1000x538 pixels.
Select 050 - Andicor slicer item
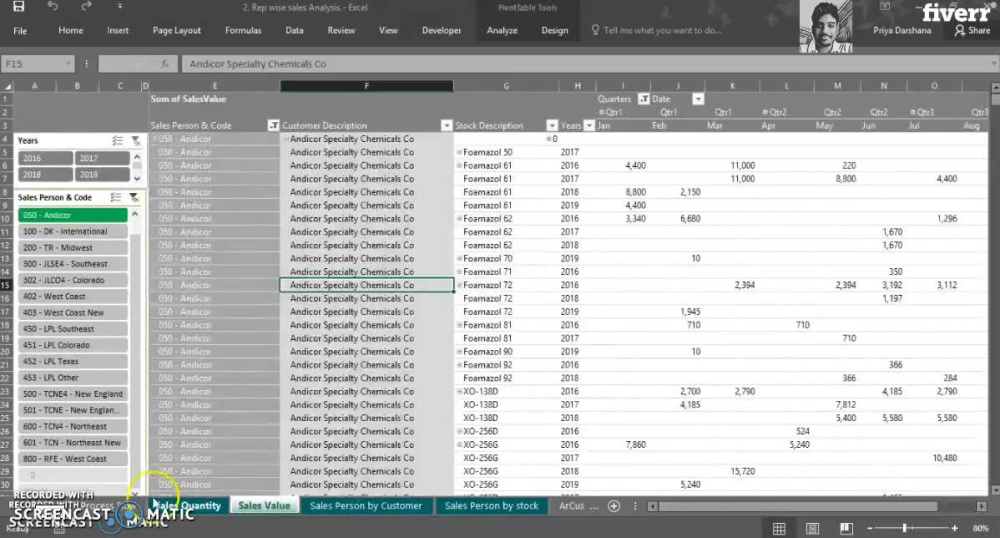pyautogui.click(x=73, y=215)
